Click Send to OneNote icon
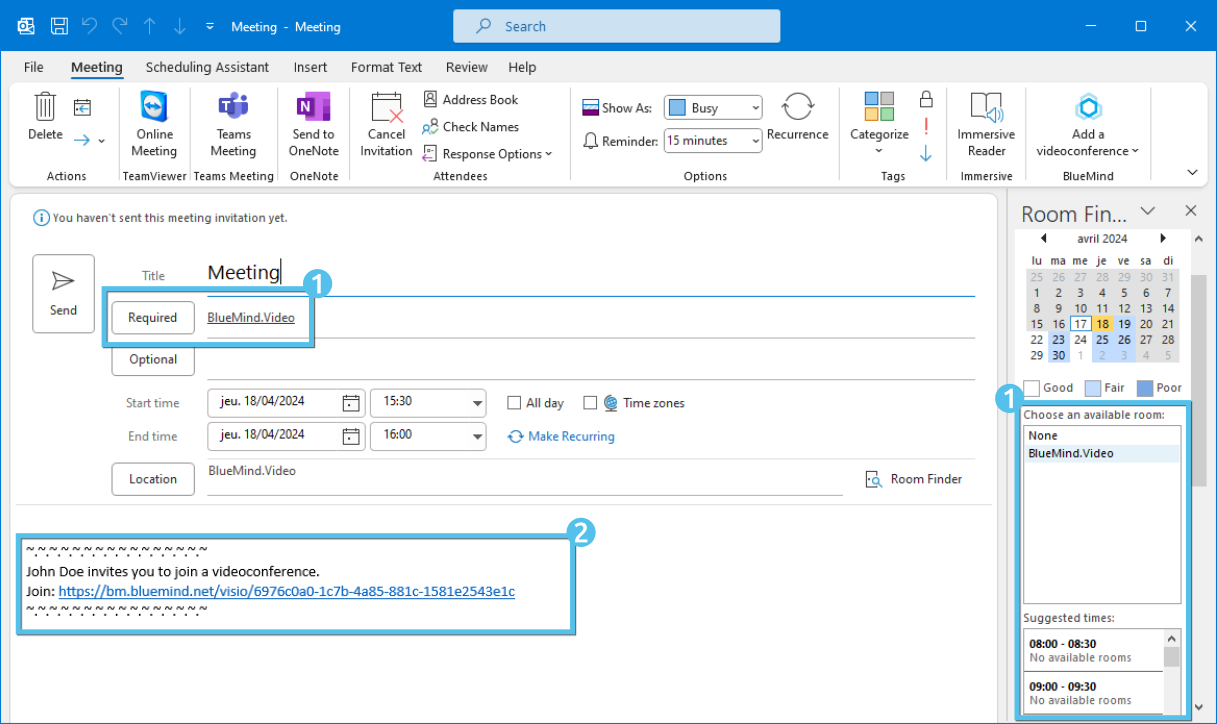This screenshot has height=724, width=1217. coord(313,108)
